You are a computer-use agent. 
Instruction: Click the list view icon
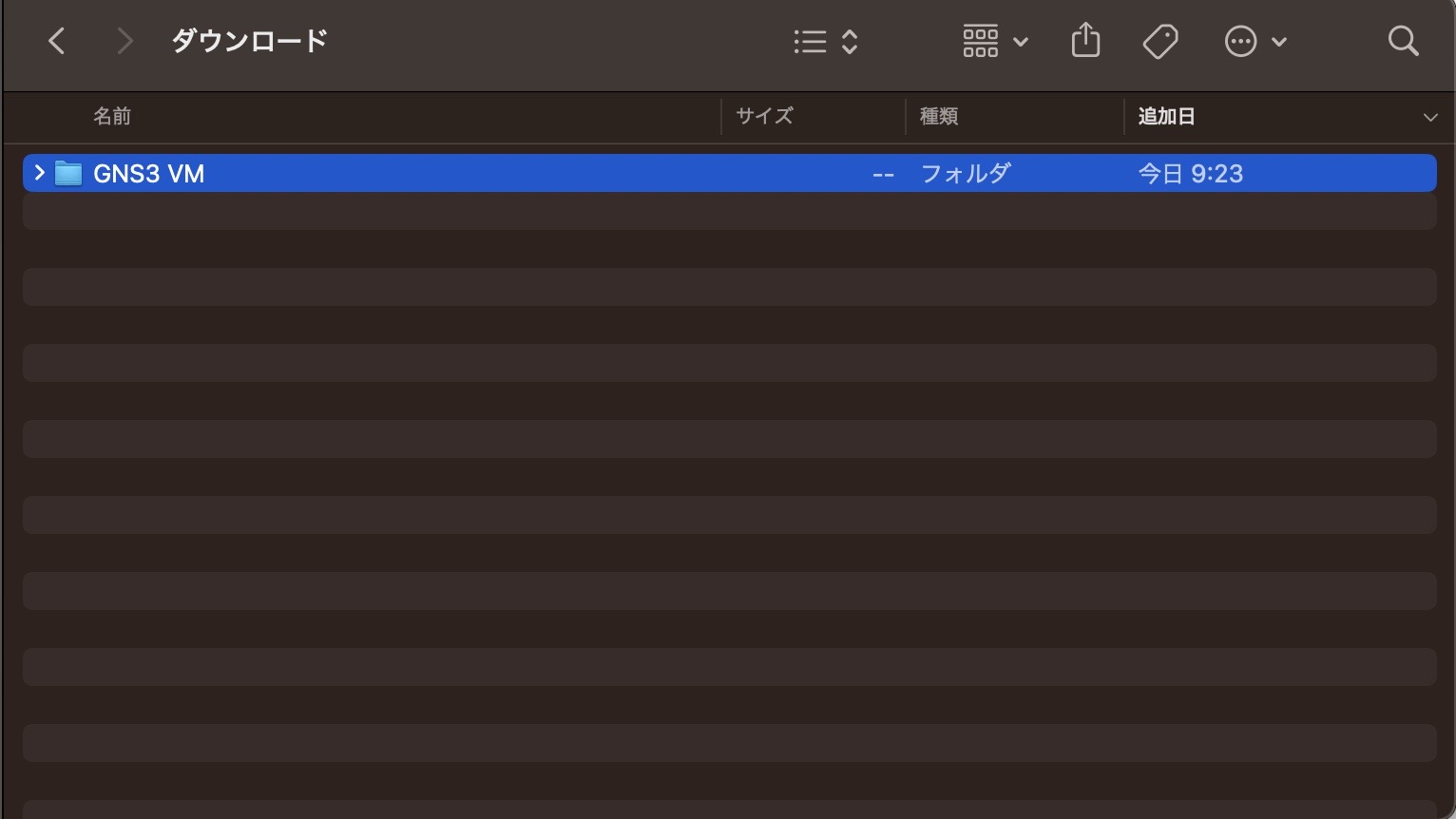pyautogui.click(x=809, y=41)
